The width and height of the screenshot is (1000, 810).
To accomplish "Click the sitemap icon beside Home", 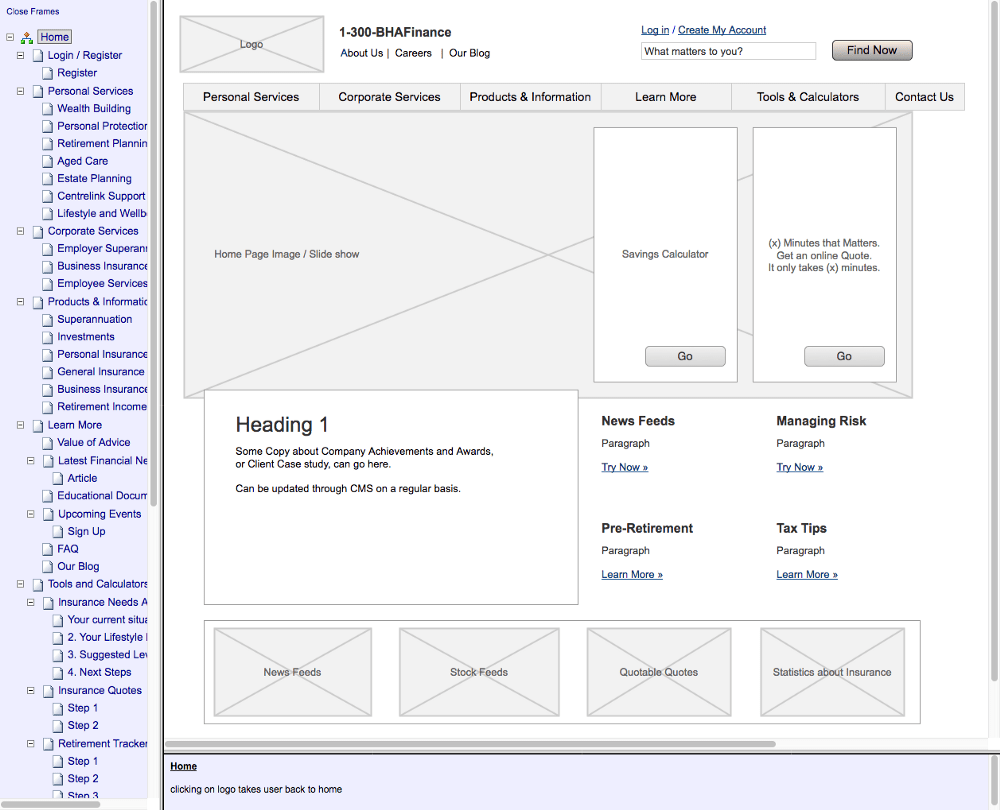I will pyautogui.click(x=26, y=36).
